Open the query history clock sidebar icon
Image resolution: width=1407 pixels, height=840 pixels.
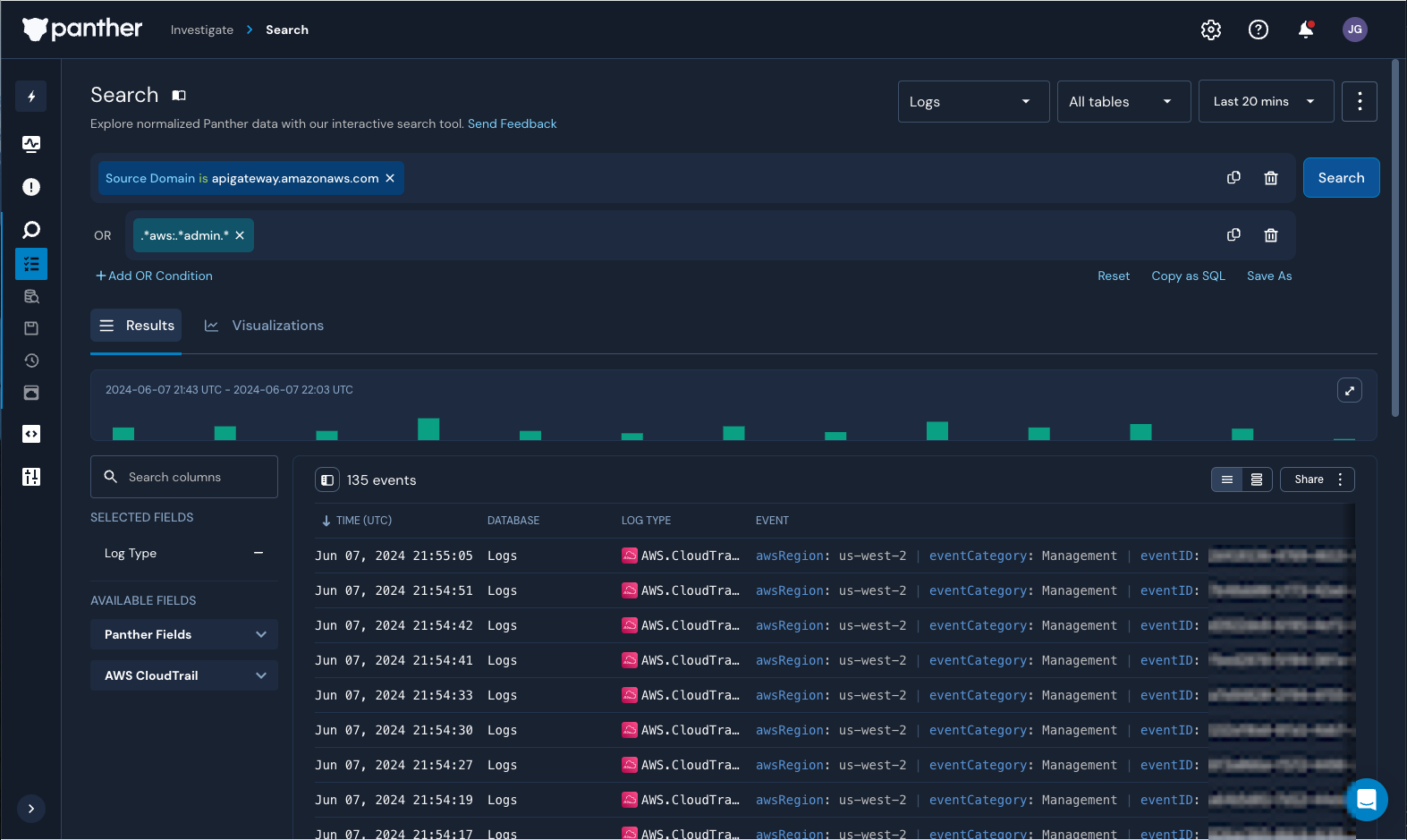31,361
